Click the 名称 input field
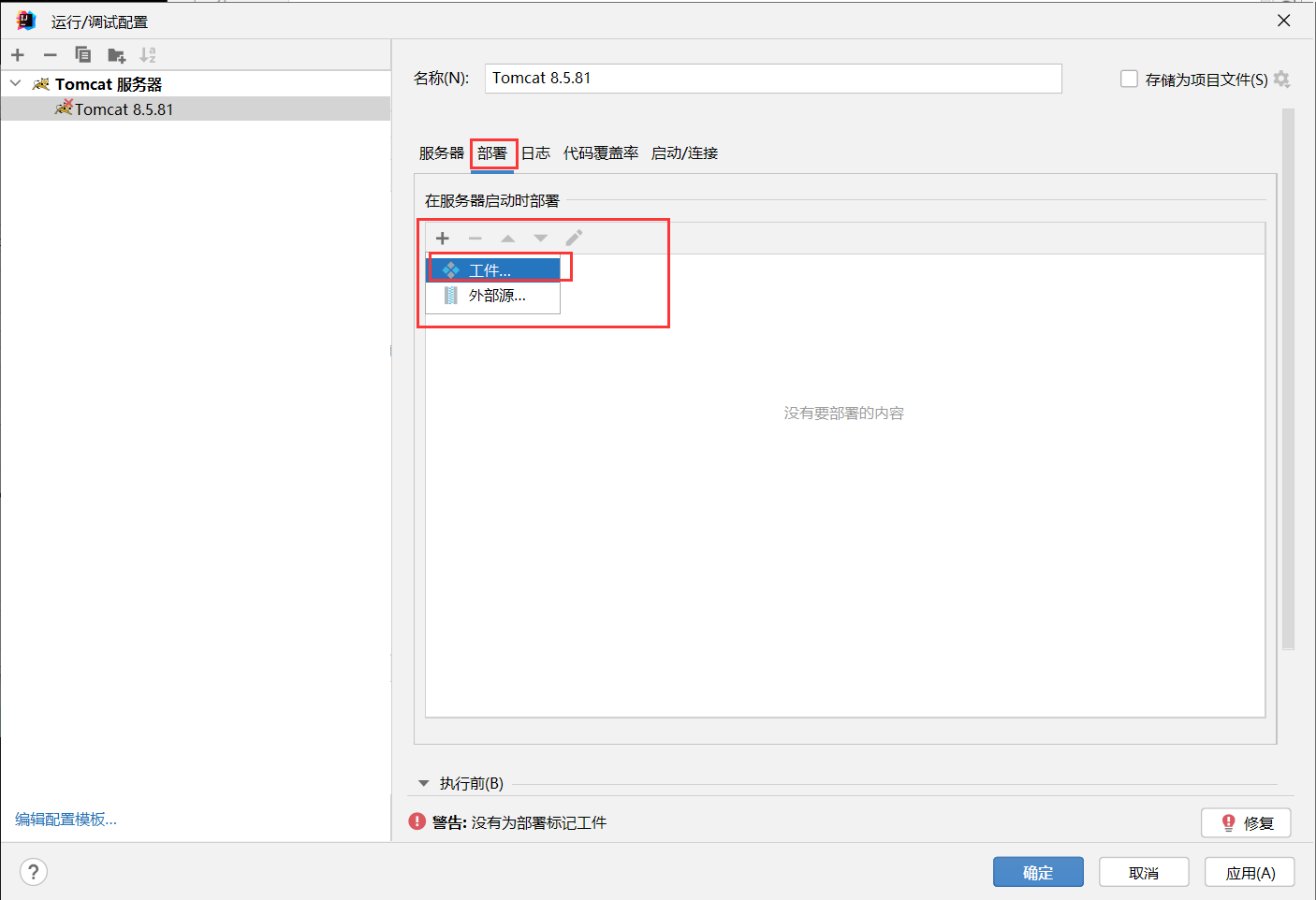Screen dimensions: 1316x900 click(773, 79)
